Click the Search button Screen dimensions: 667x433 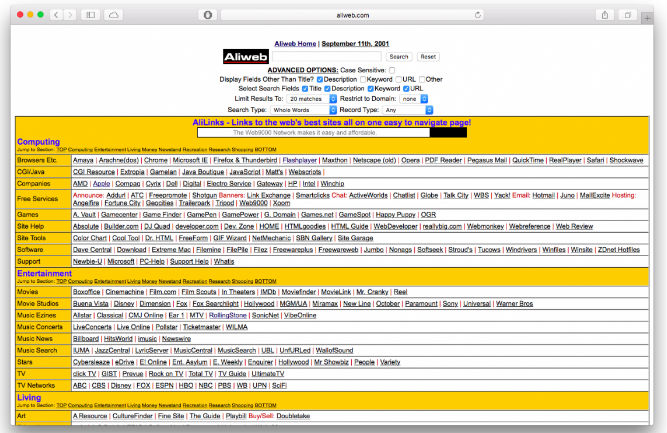(399, 57)
